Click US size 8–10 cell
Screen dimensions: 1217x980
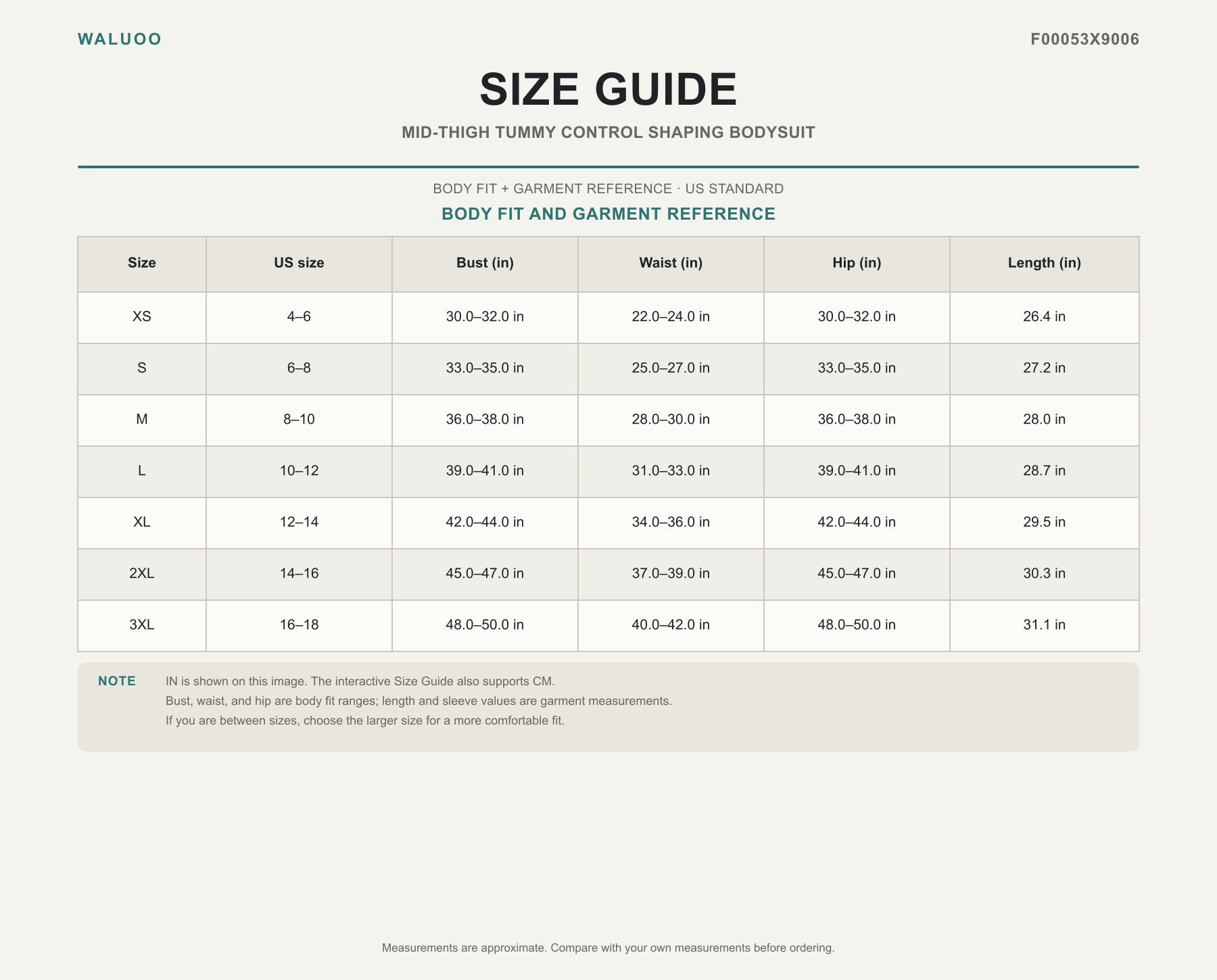coord(299,420)
